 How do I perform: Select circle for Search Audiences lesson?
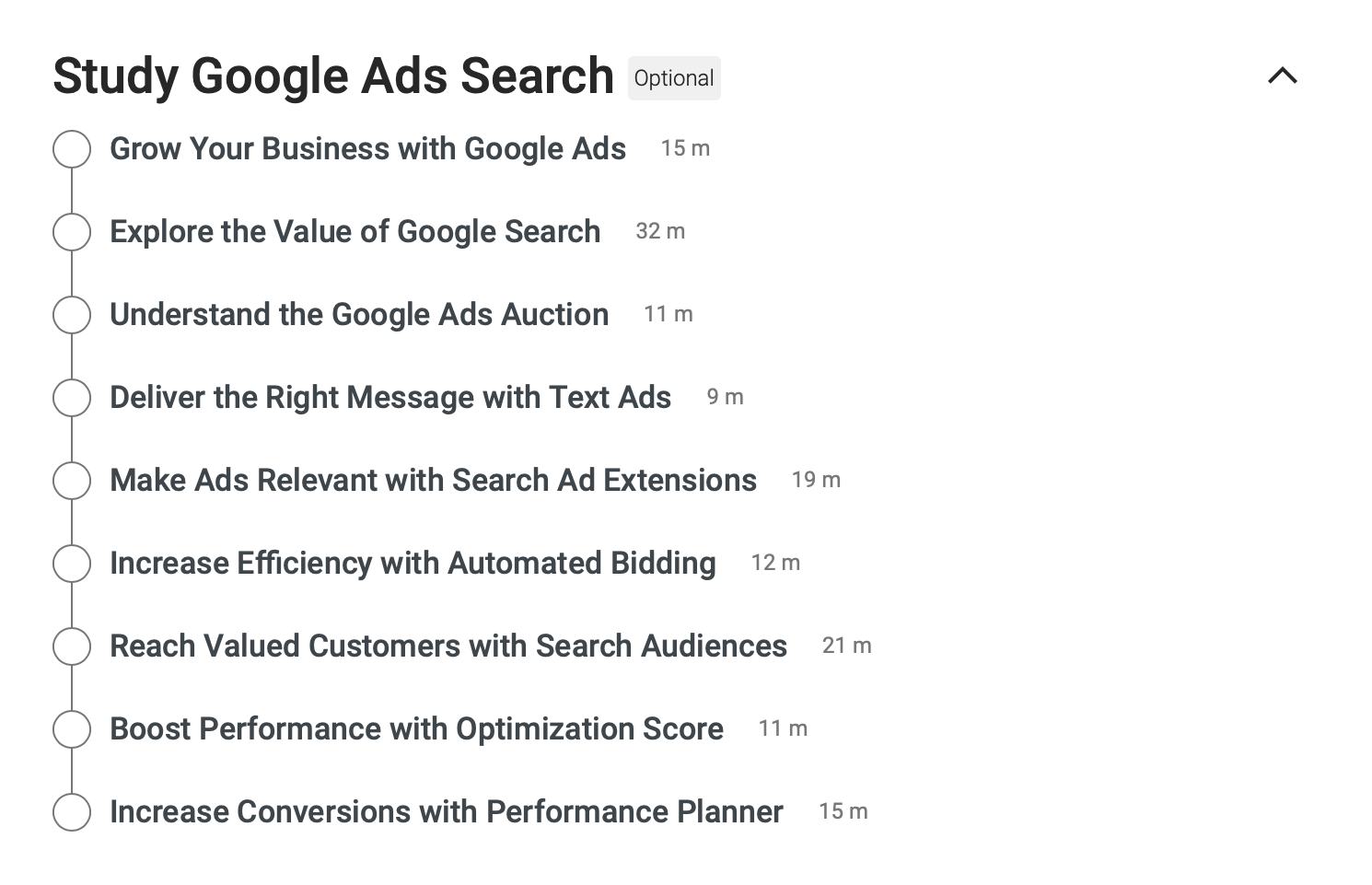pyautogui.click(x=72, y=646)
